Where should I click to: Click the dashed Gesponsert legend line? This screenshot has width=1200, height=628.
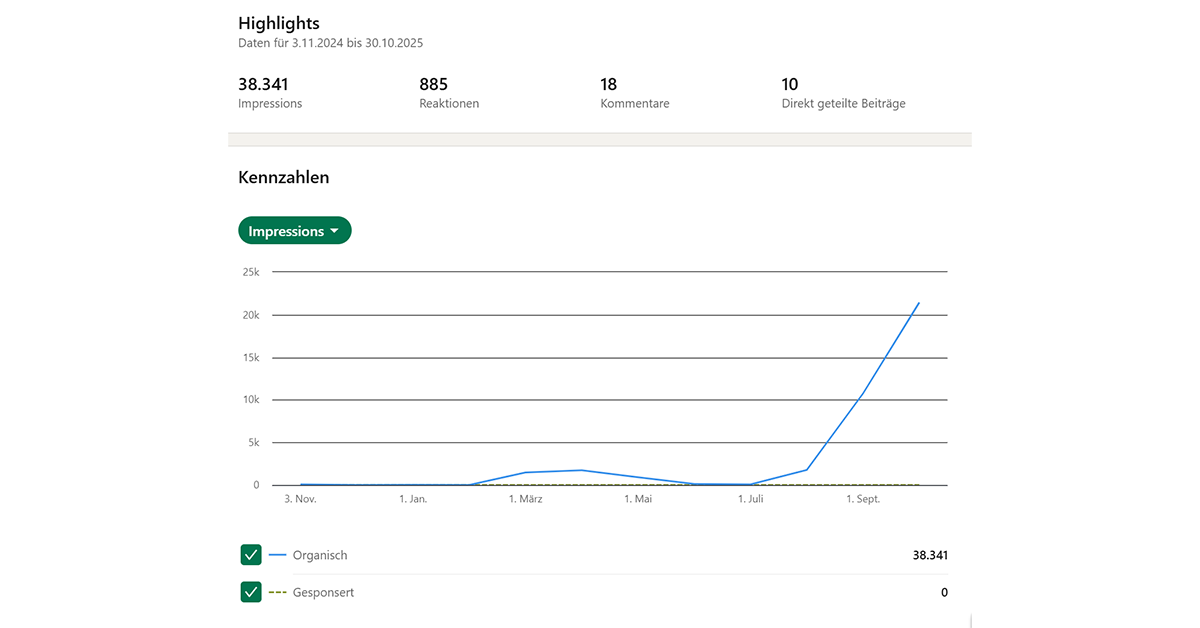pyautogui.click(x=278, y=592)
